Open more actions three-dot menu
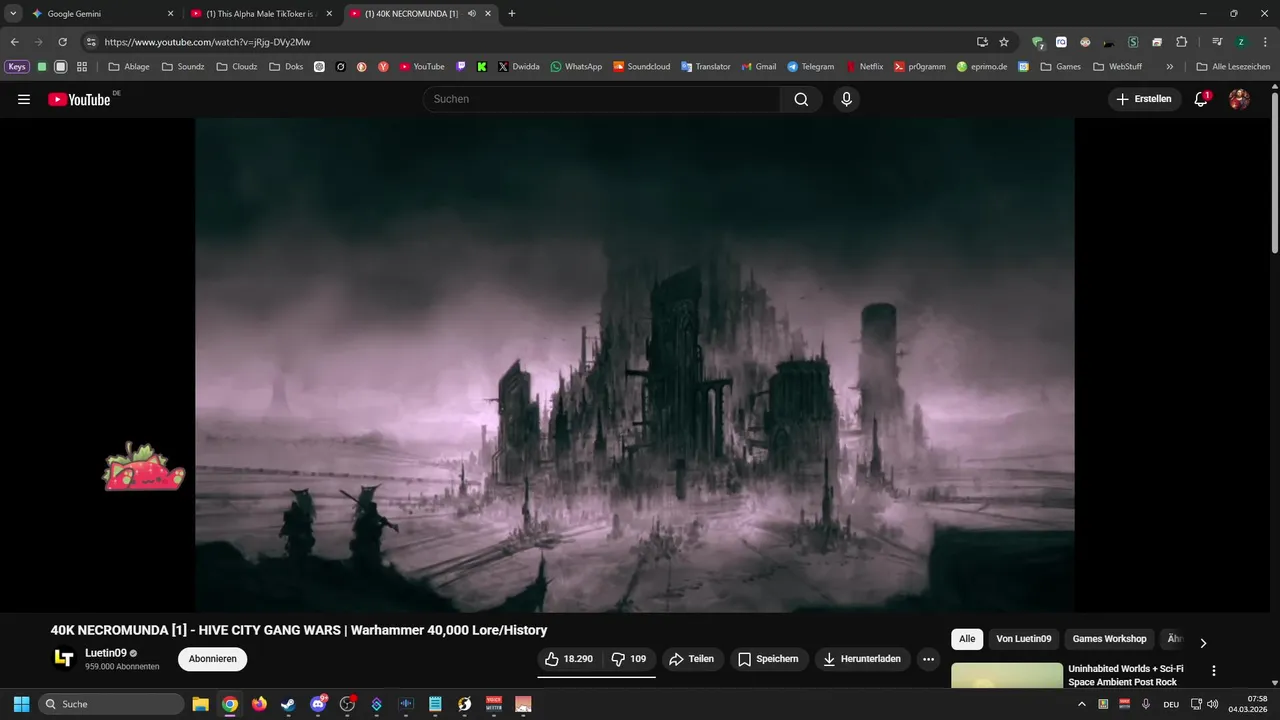 [928, 659]
